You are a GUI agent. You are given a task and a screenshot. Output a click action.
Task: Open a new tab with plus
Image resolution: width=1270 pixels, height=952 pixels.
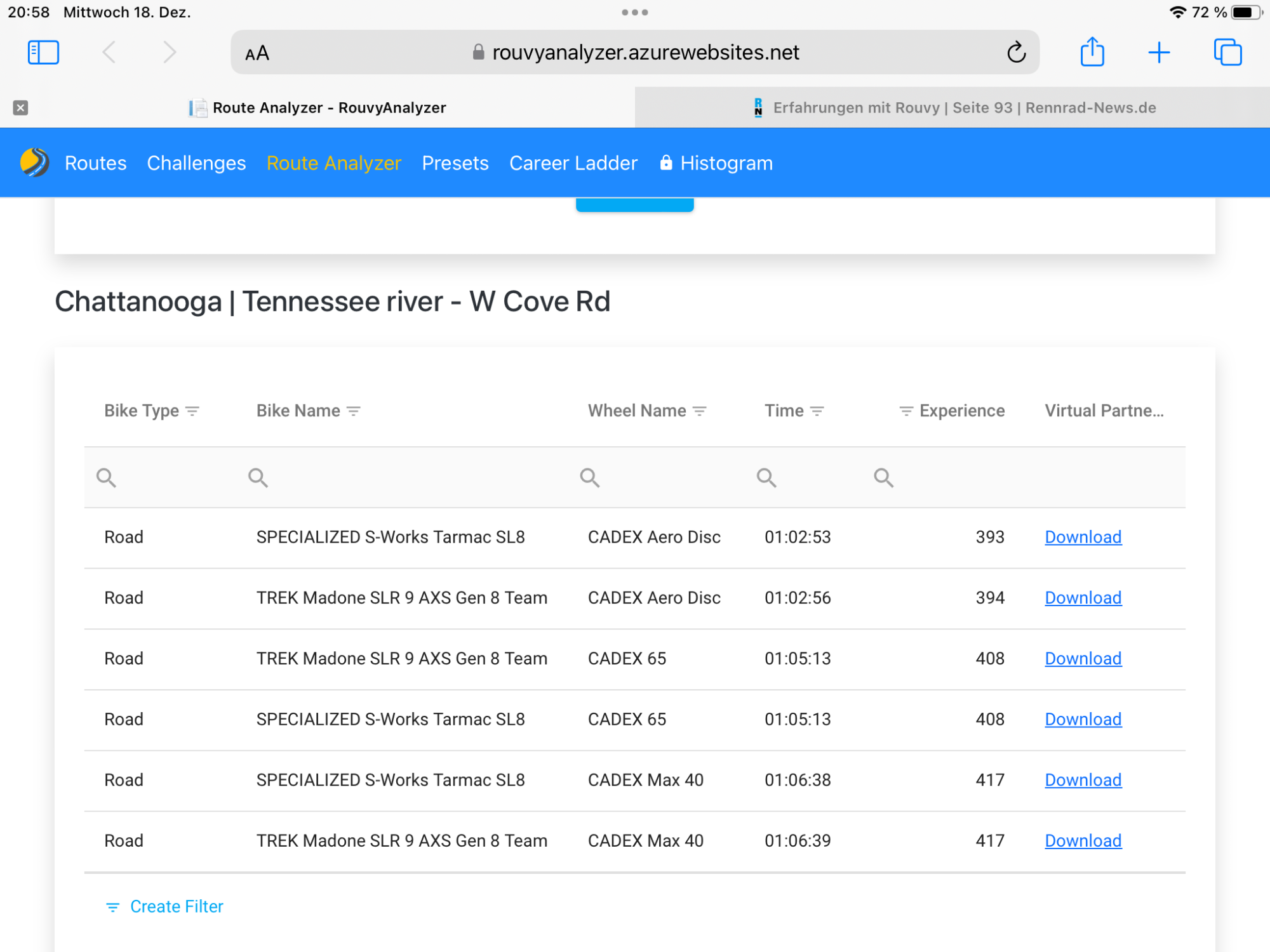1159,52
